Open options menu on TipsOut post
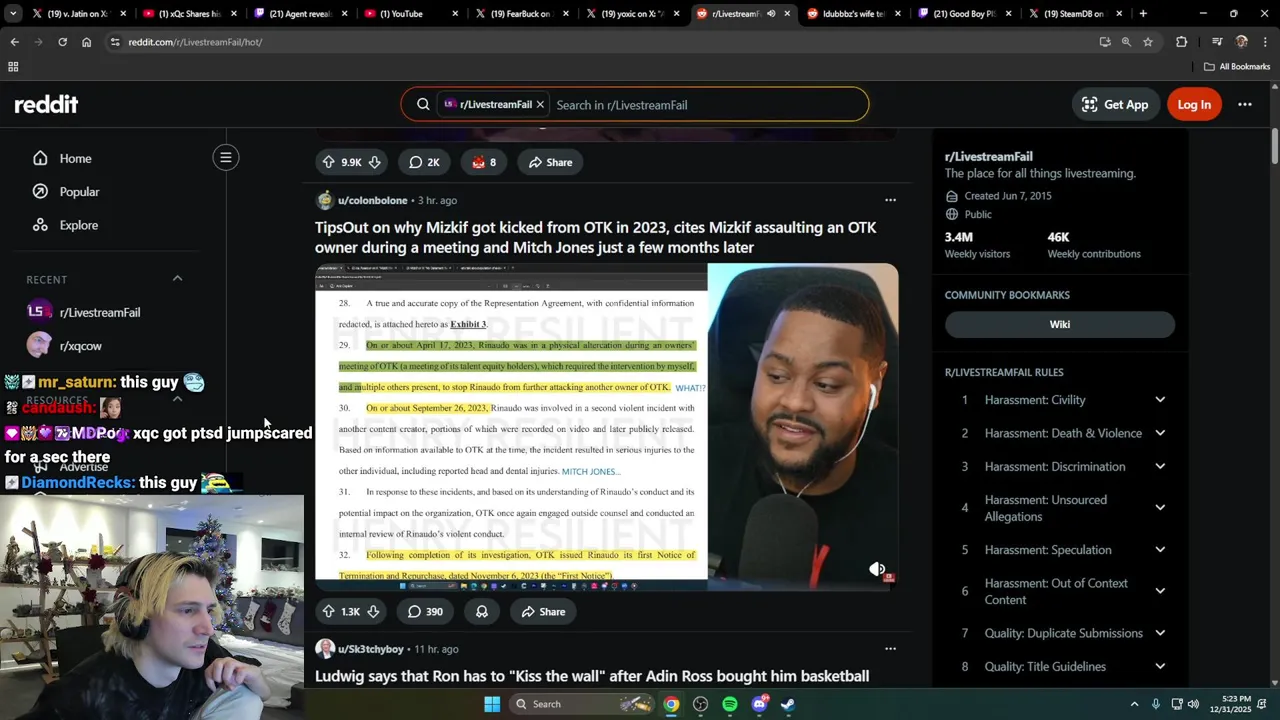The image size is (1280, 720). (x=890, y=200)
